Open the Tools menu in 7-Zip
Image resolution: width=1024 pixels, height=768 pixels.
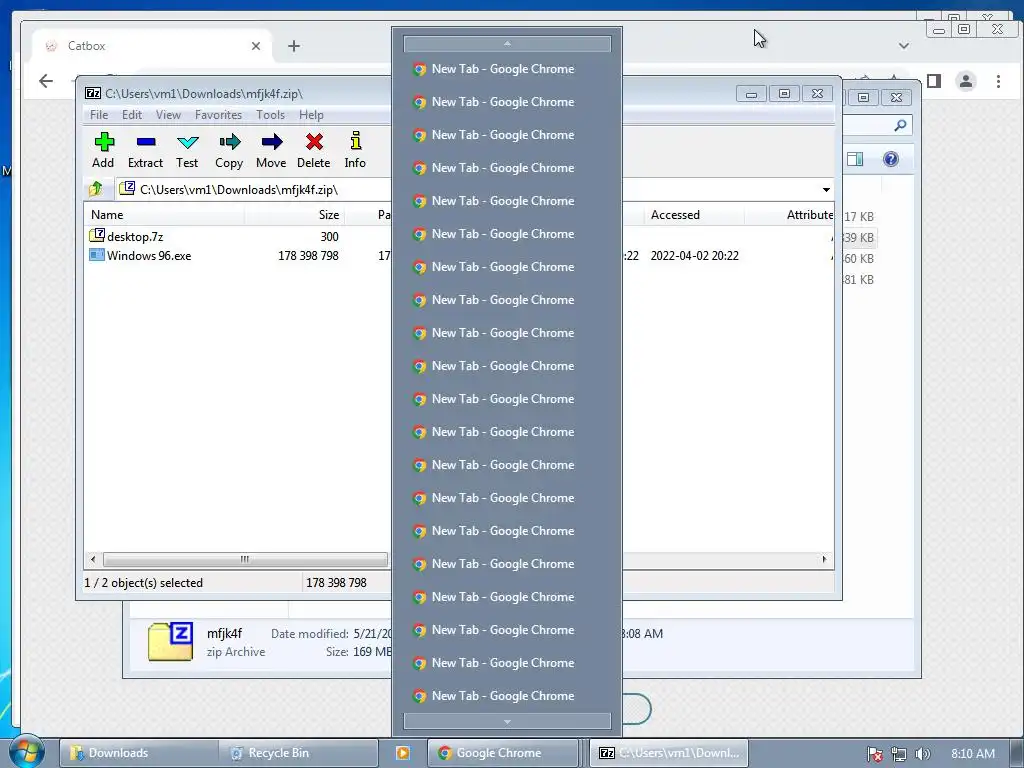[270, 115]
